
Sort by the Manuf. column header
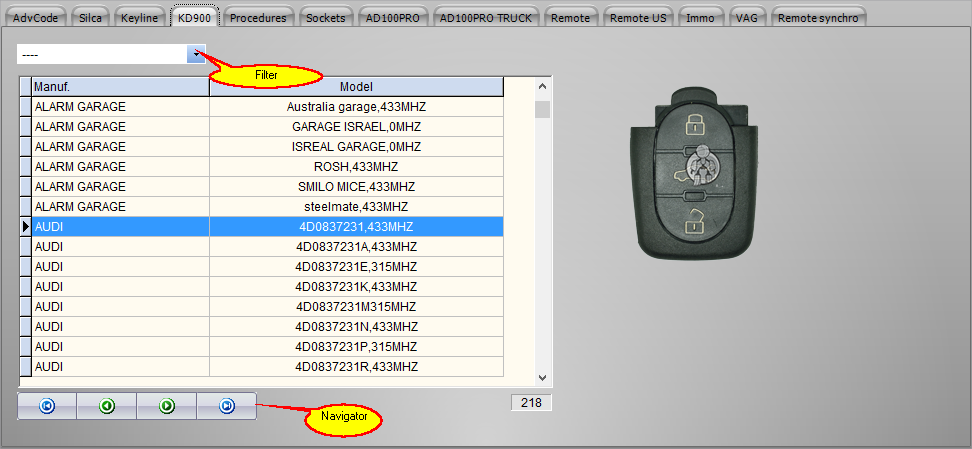(x=120, y=87)
